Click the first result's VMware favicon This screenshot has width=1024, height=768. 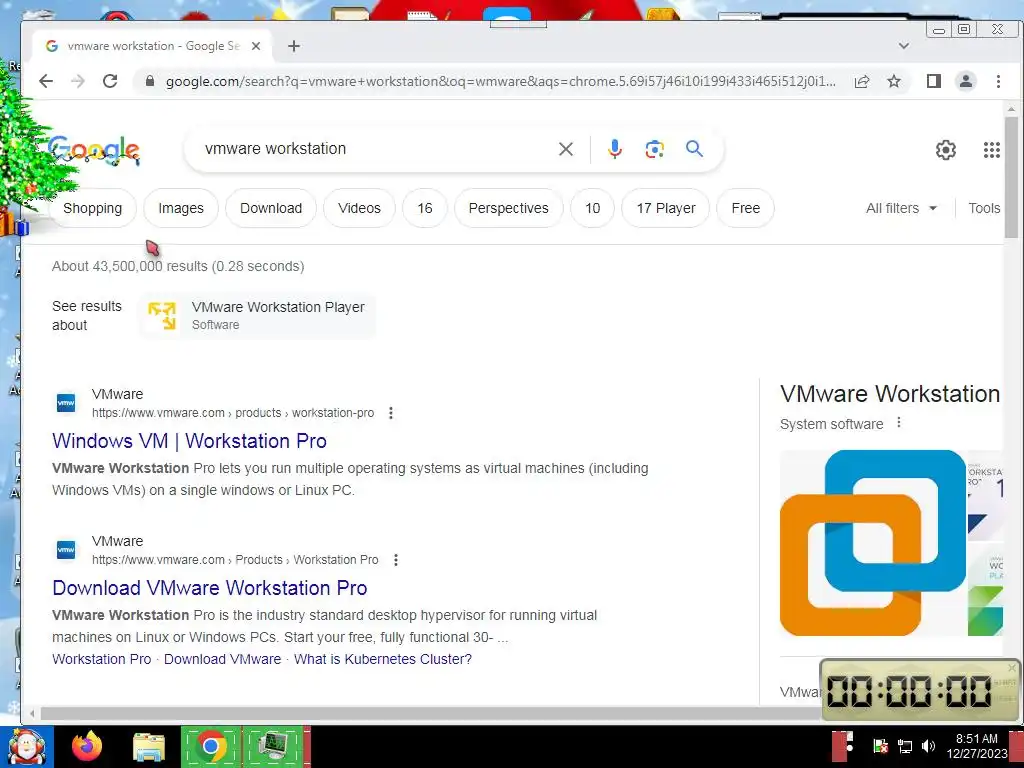[66, 403]
